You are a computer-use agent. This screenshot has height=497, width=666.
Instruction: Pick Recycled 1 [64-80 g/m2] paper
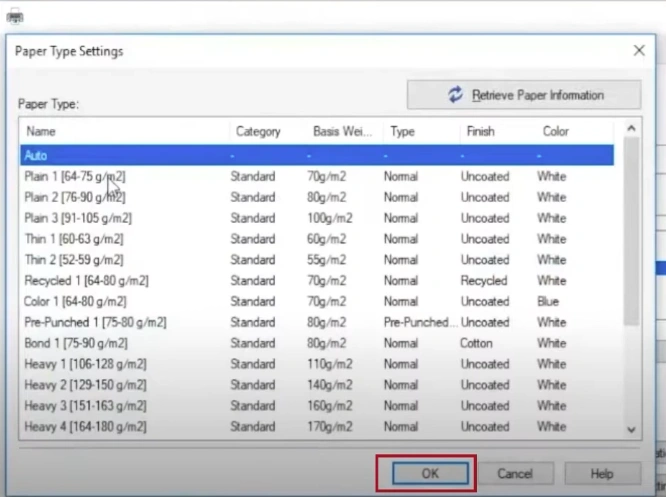317,280
